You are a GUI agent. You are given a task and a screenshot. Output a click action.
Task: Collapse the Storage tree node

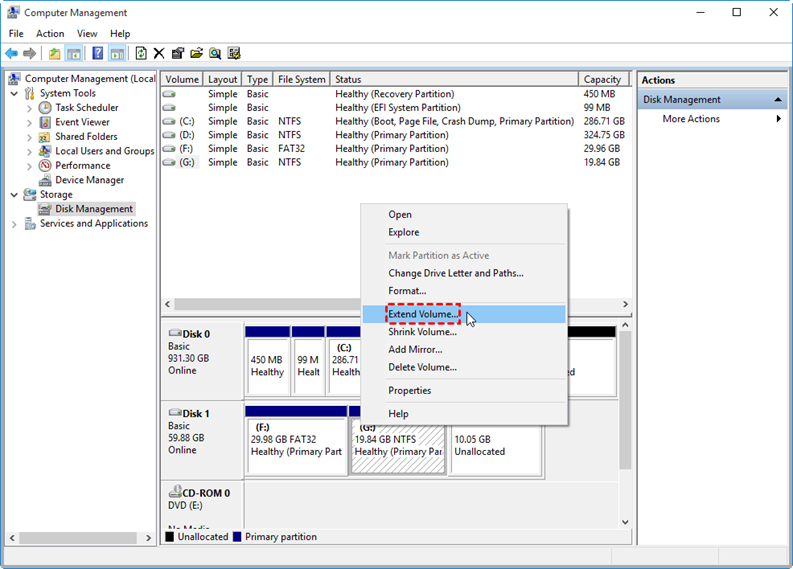click(14, 195)
